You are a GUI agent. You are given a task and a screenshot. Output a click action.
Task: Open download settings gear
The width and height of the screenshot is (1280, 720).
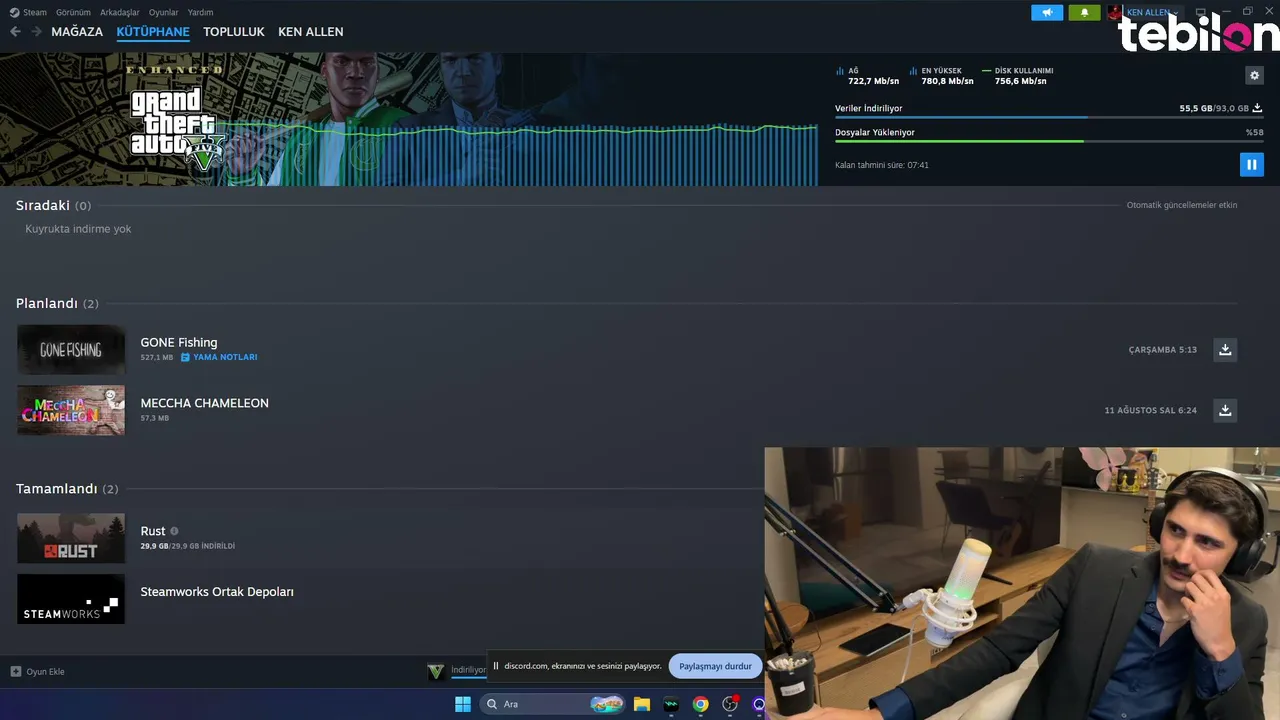coord(1254,75)
